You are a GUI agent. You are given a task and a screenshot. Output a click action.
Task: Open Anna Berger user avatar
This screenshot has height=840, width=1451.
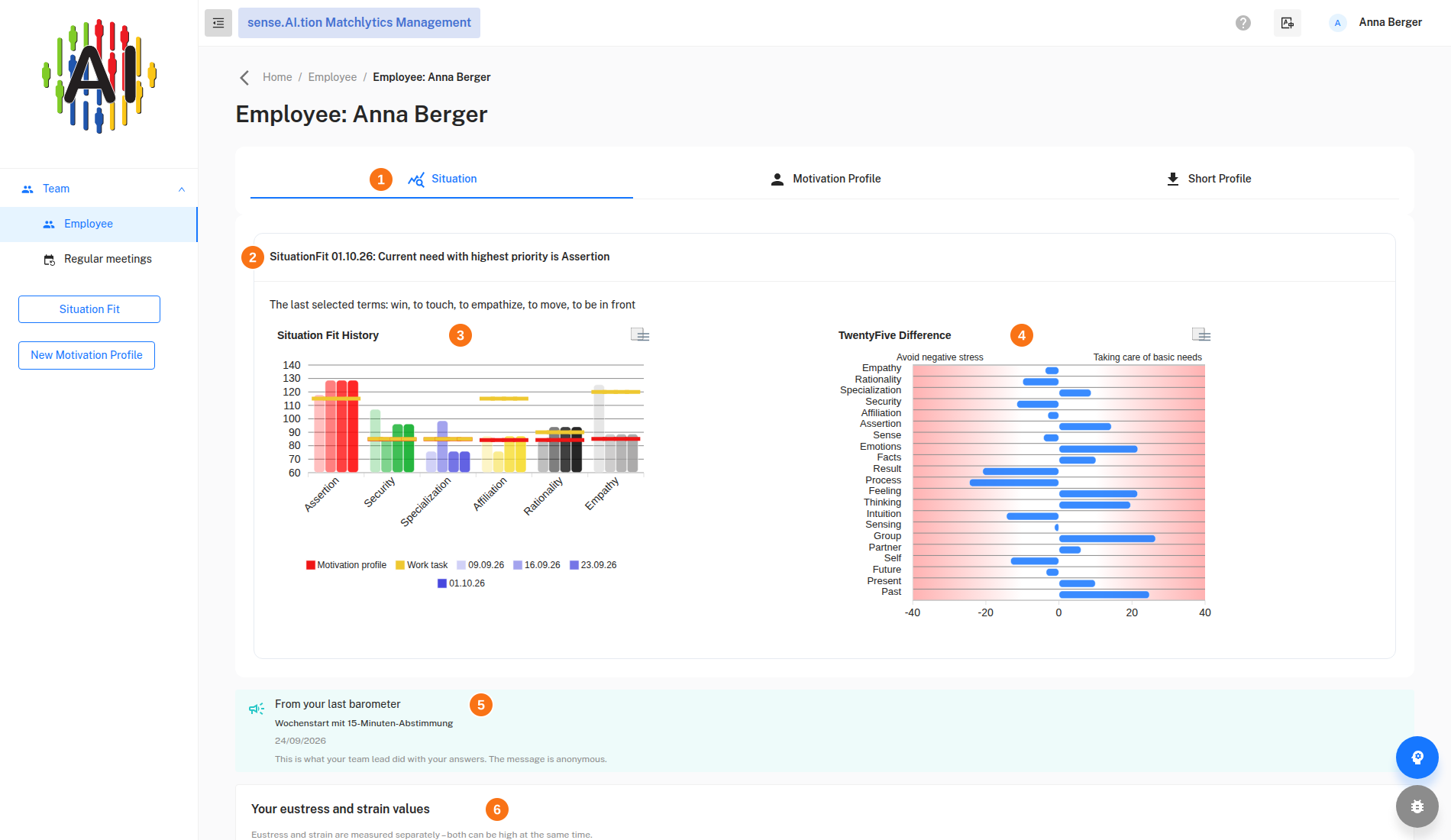(1337, 23)
